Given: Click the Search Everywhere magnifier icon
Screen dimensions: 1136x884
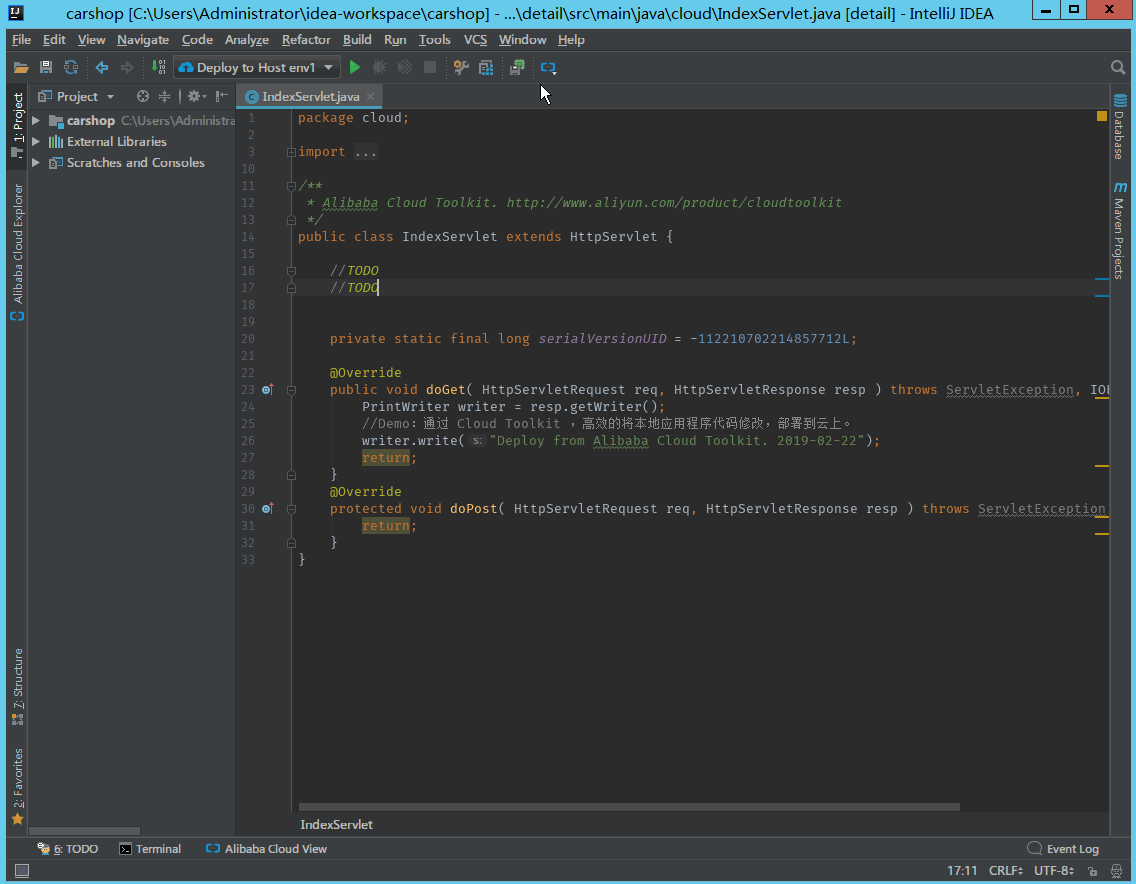Looking at the screenshot, I should click(1118, 67).
